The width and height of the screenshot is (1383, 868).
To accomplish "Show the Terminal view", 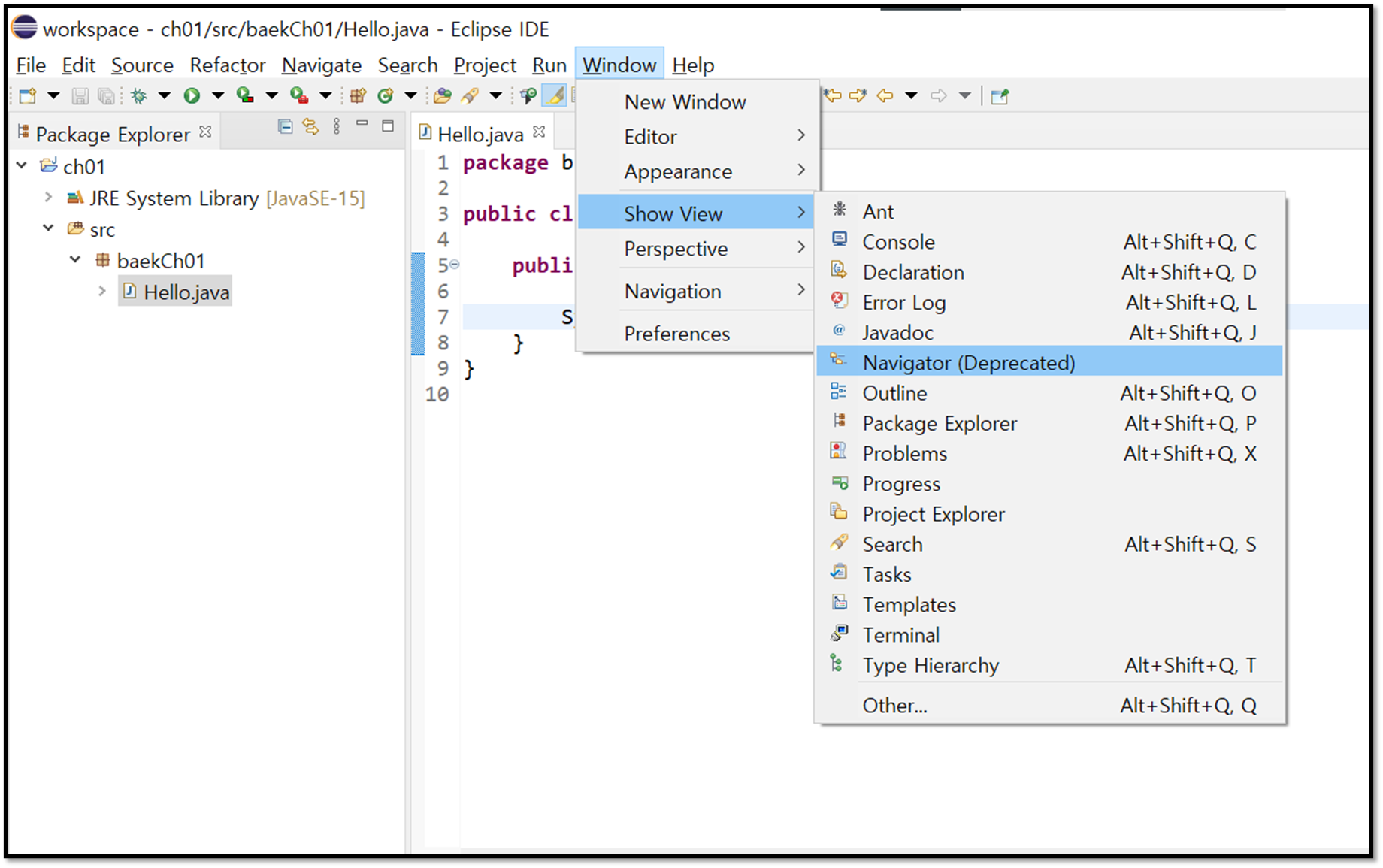I will [1049, 635].
